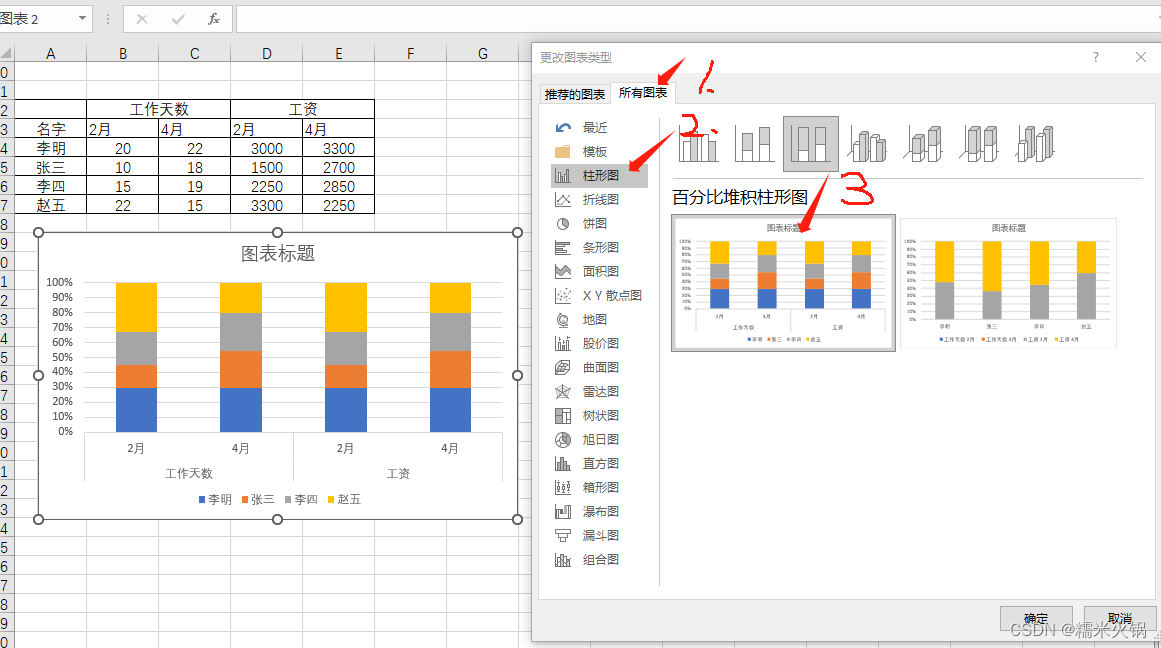The image size is (1161, 648).
Task: Choose the Column chart (柱形图) category
Action: tap(600, 176)
